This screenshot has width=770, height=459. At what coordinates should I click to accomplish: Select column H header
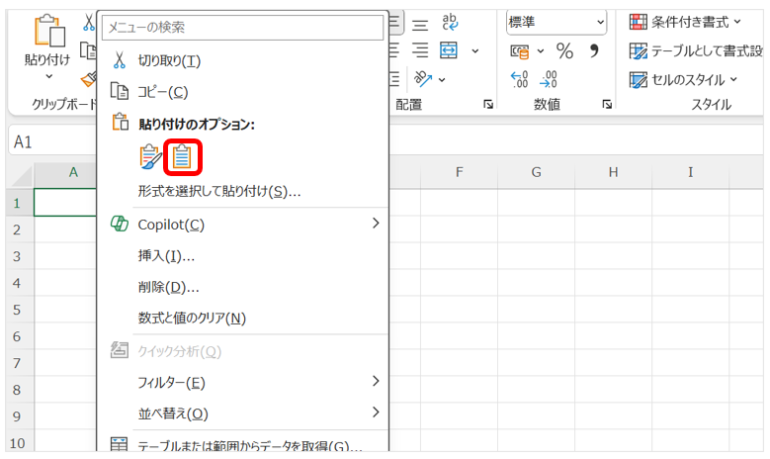pos(613,172)
